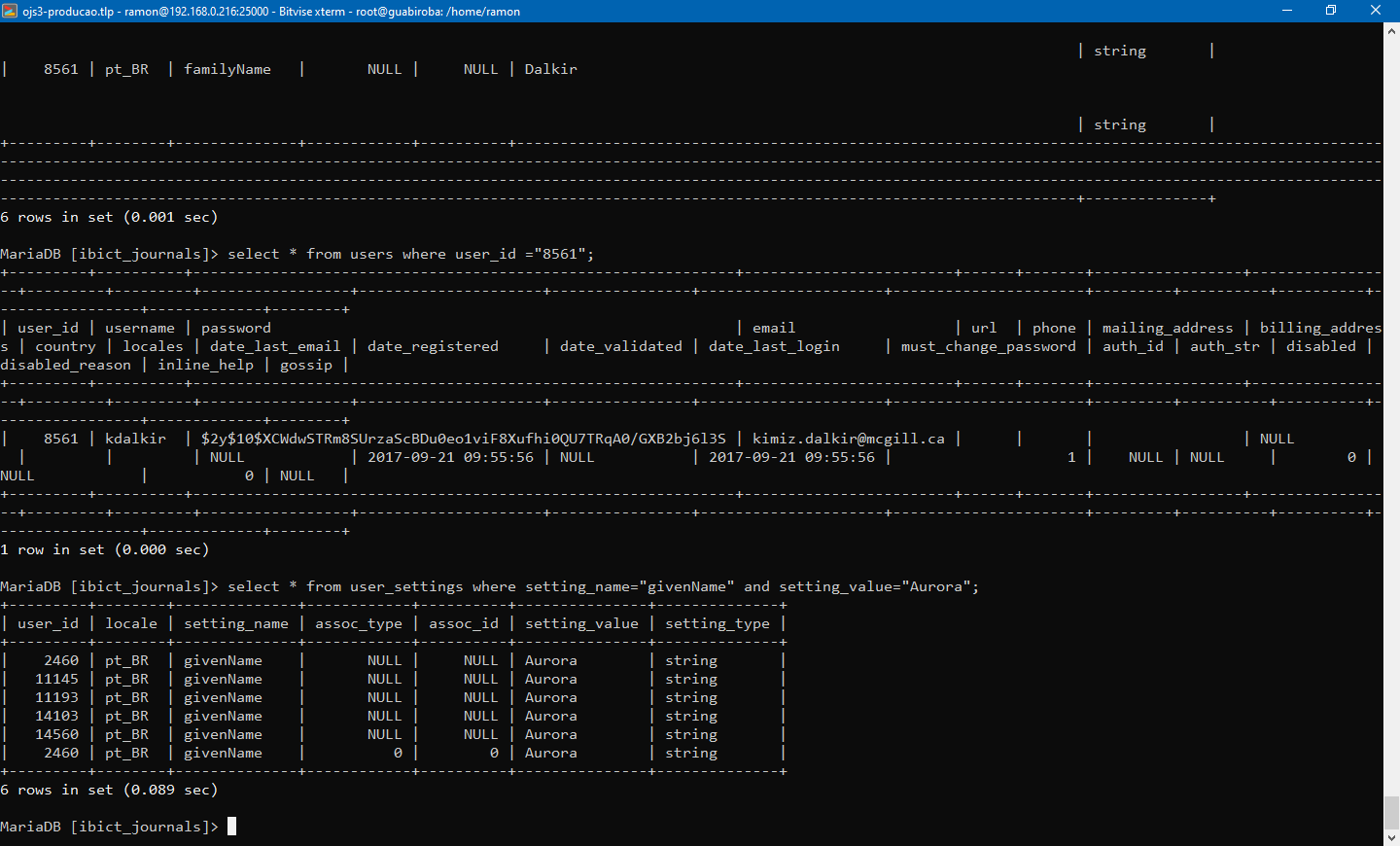Click the mailing_address column header
Image resolution: width=1400 pixels, height=846 pixels.
(x=1168, y=328)
